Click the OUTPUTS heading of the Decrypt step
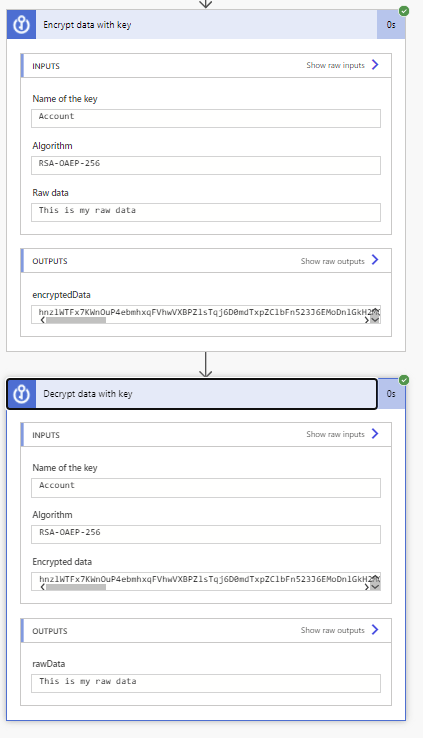Screen dimensions: 423x738 [50, 631]
